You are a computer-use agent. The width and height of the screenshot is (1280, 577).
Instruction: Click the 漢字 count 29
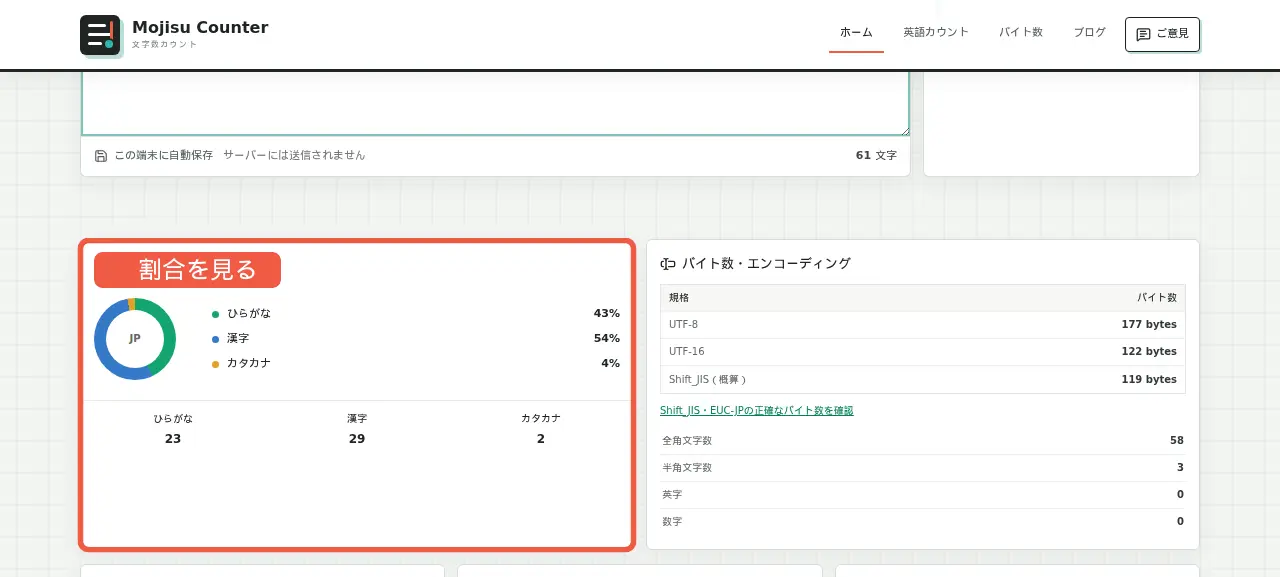click(357, 439)
